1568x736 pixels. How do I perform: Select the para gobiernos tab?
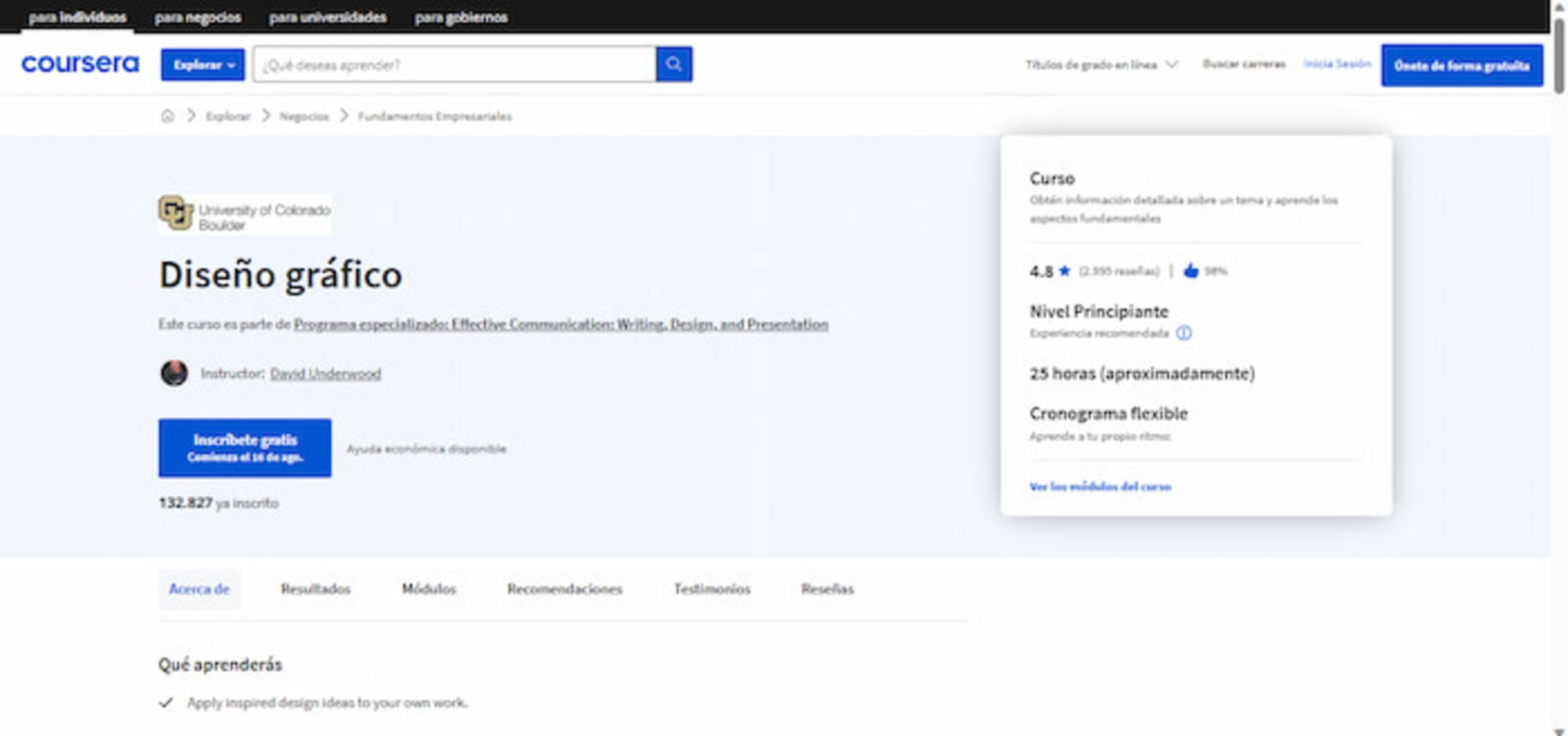(461, 17)
